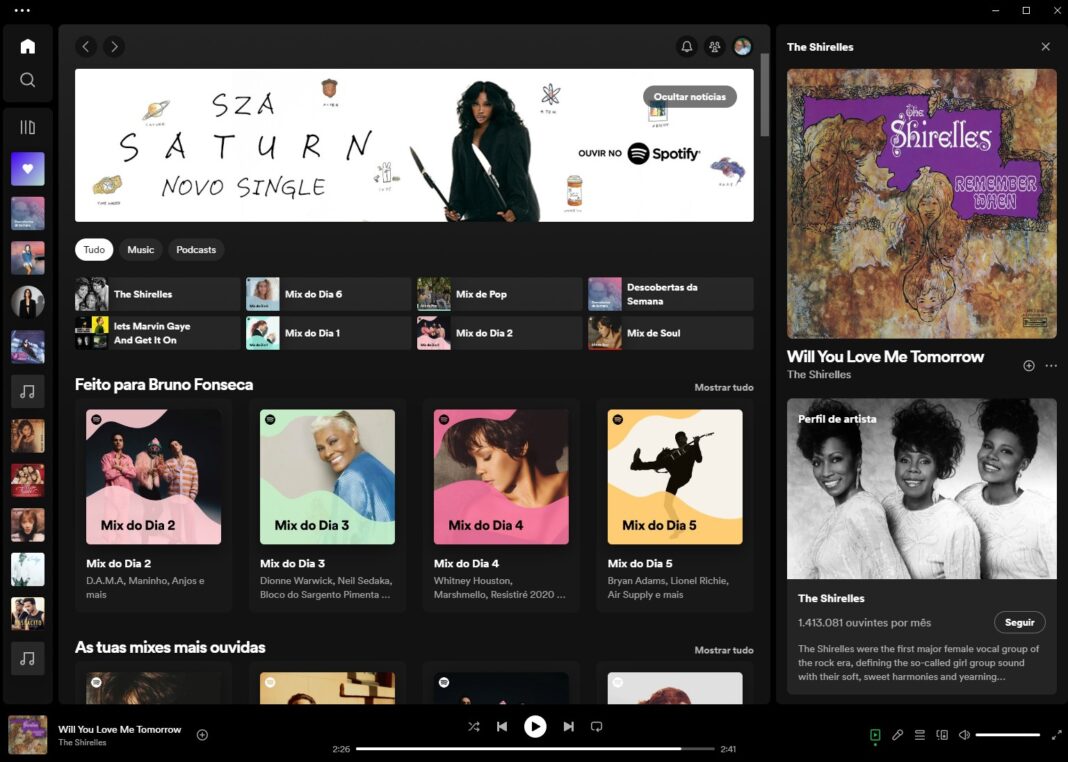This screenshot has height=762, width=1068.
Task: Open connect to a device menu
Action: (x=942, y=735)
